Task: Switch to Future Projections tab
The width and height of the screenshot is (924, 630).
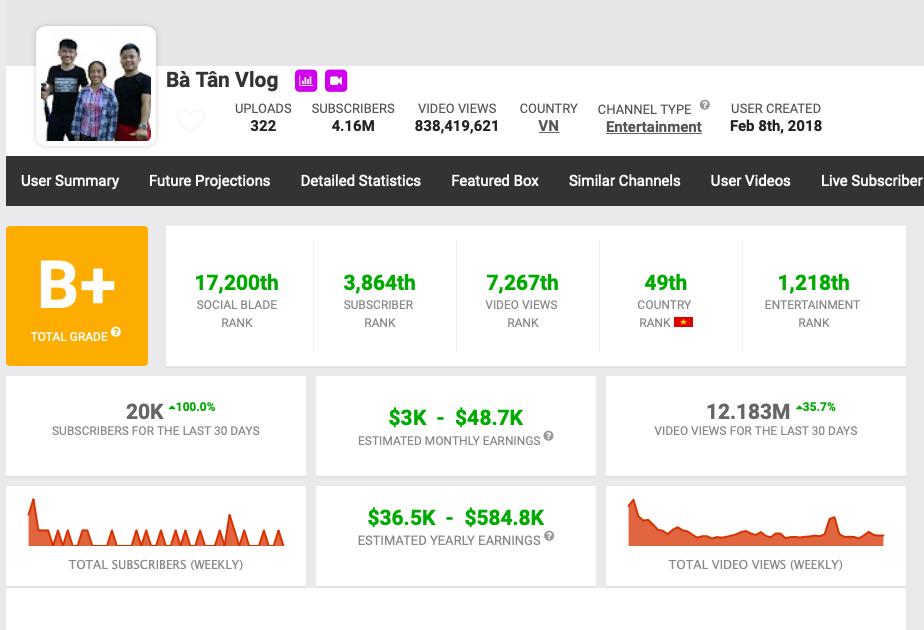Action: [x=209, y=181]
